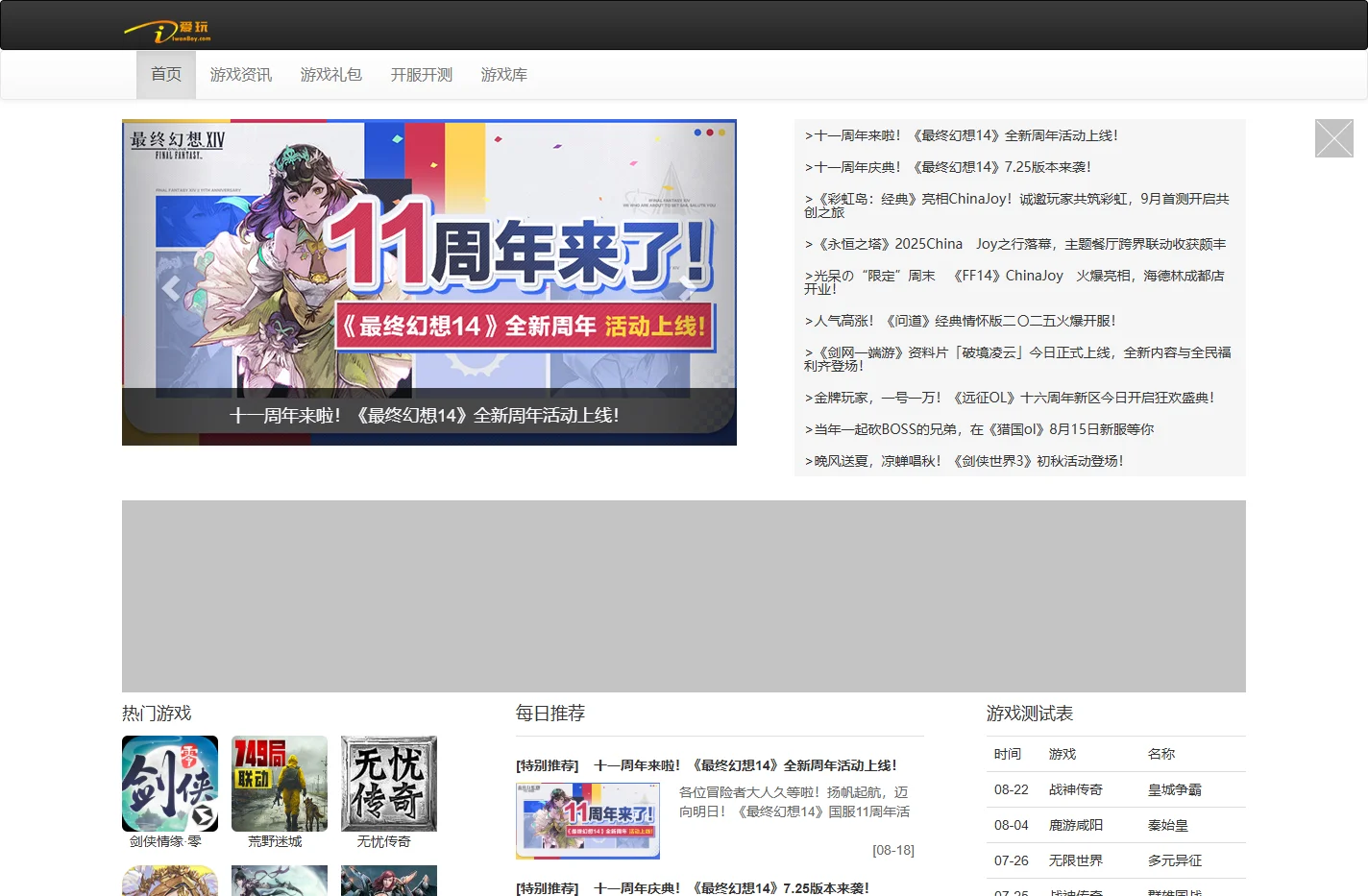Screen dimensions: 1368x896
Task: Open 秦始皇 server name
Action: coord(1168,825)
